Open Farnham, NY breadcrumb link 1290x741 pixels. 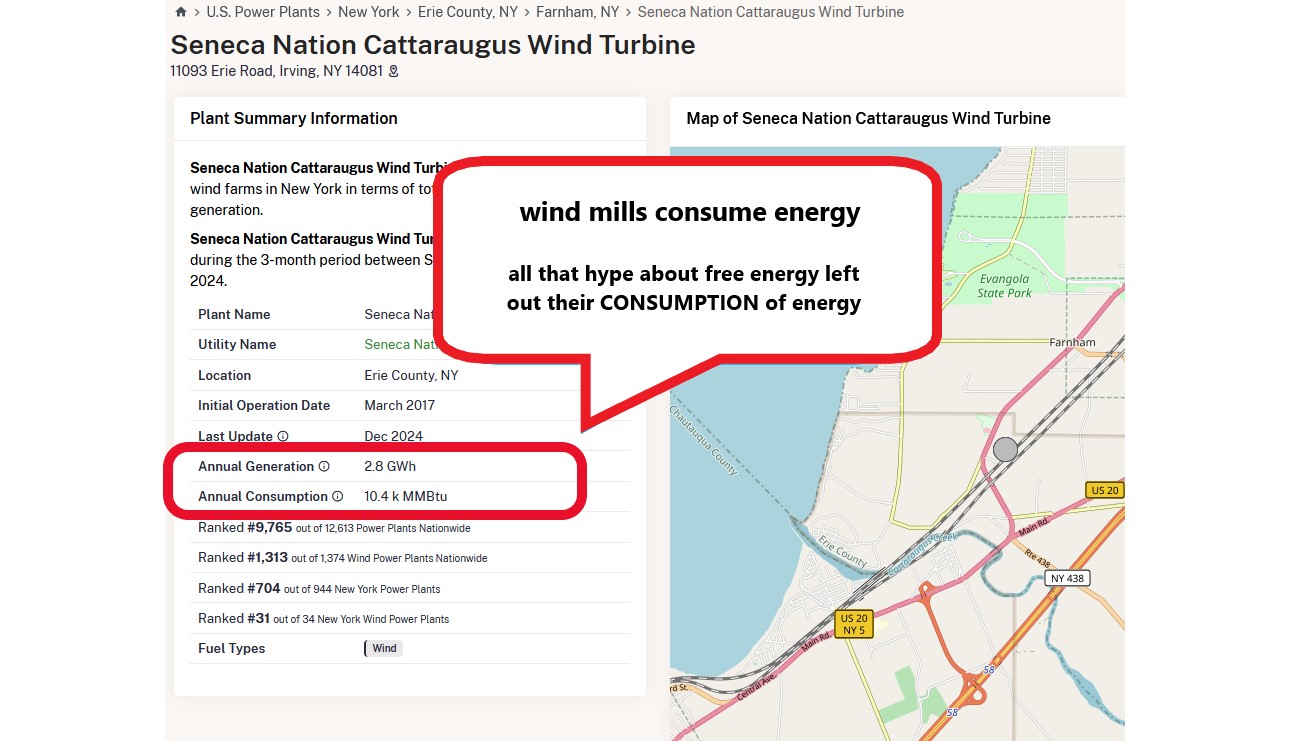[x=577, y=13]
